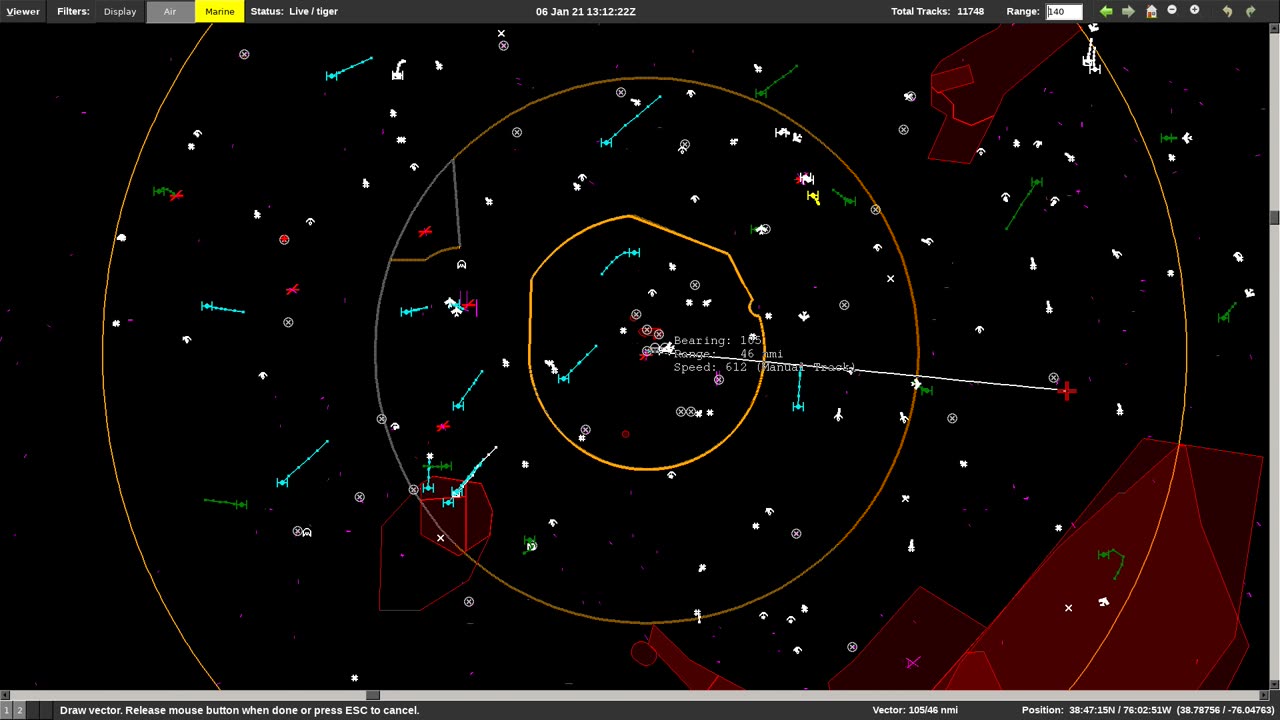The width and height of the screenshot is (1280, 720).
Task: Click the Draw vector status message
Action: coord(239,710)
